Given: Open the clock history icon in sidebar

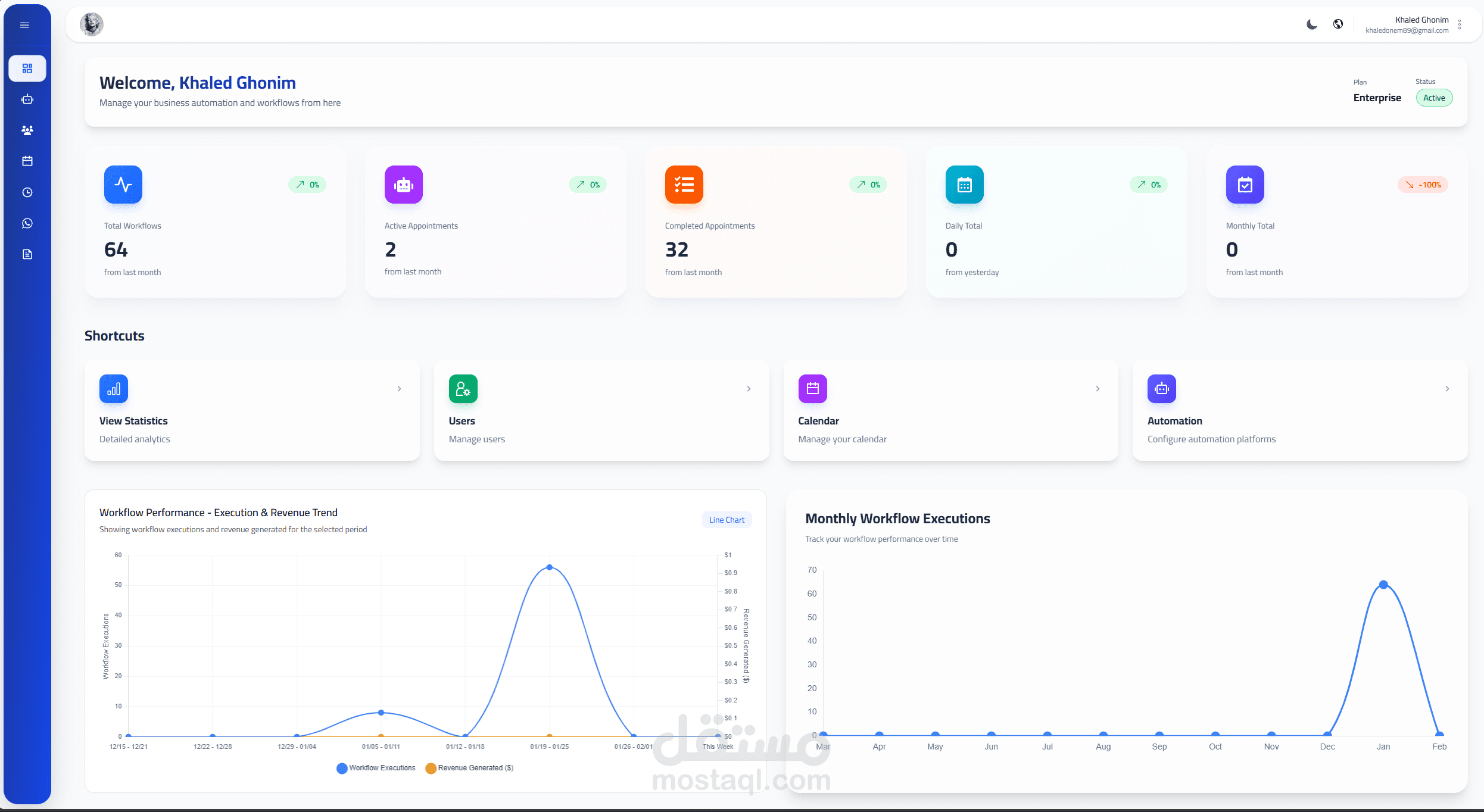Looking at the screenshot, I should pos(27,192).
